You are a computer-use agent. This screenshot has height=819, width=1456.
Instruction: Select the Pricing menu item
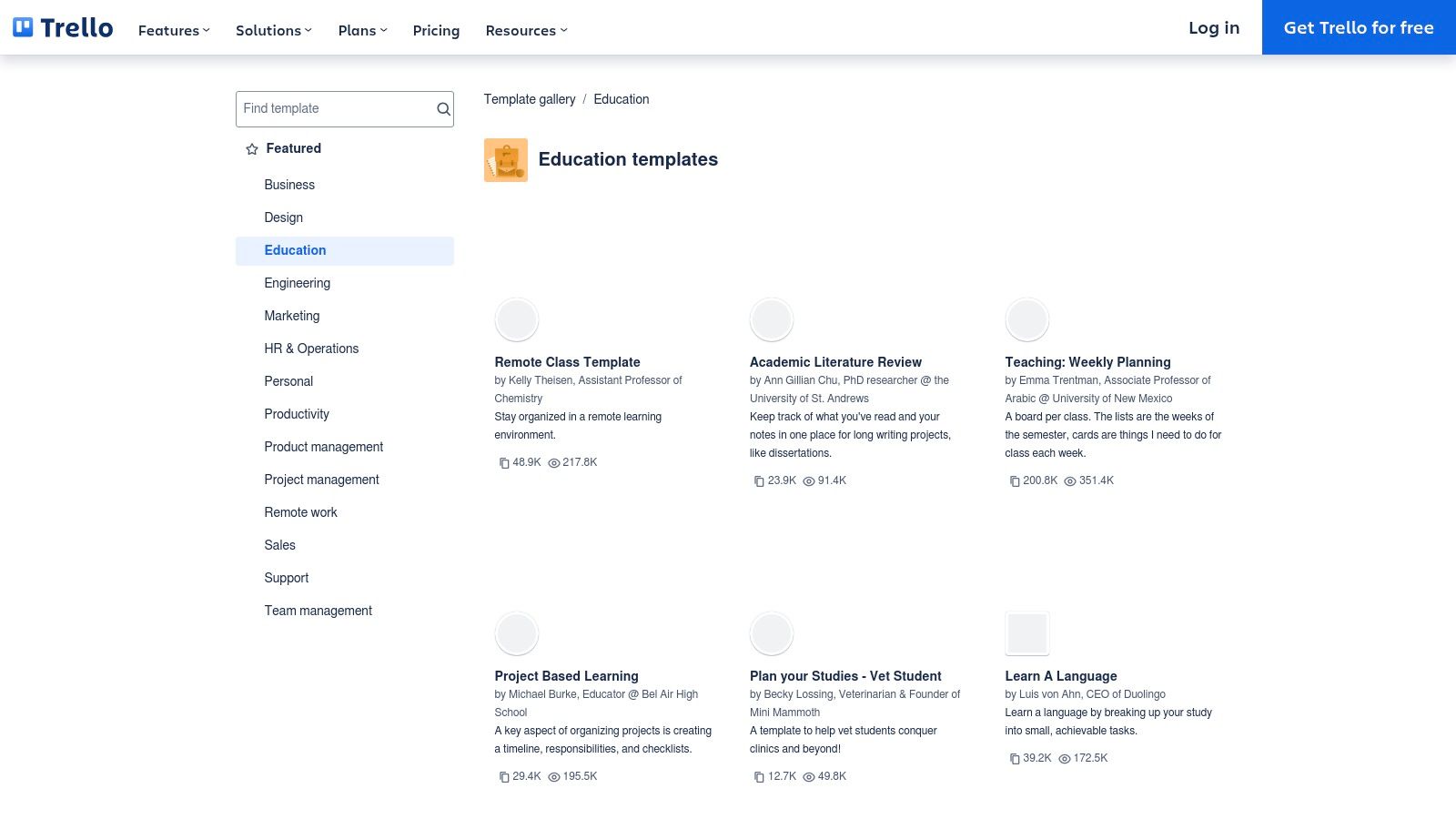tap(436, 30)
